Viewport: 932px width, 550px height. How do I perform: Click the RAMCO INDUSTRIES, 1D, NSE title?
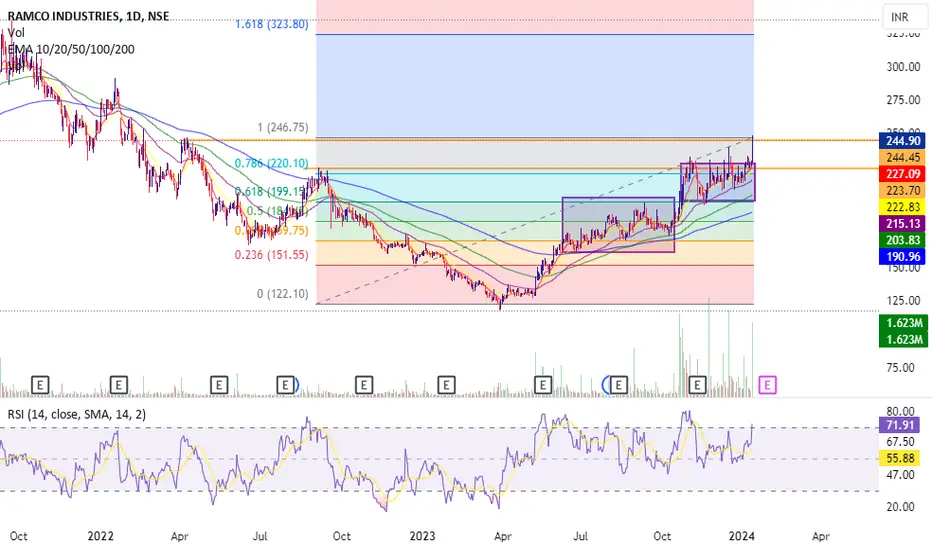[88, 16]
